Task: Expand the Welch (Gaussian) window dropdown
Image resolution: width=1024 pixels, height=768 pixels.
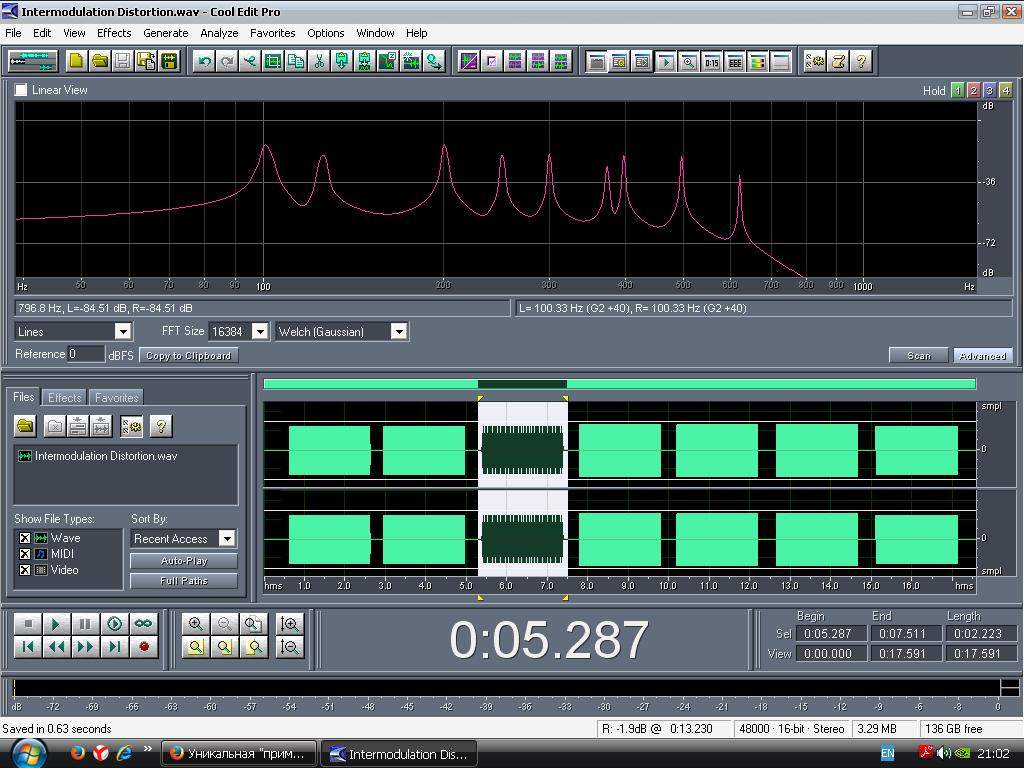Action: (398, 331)
